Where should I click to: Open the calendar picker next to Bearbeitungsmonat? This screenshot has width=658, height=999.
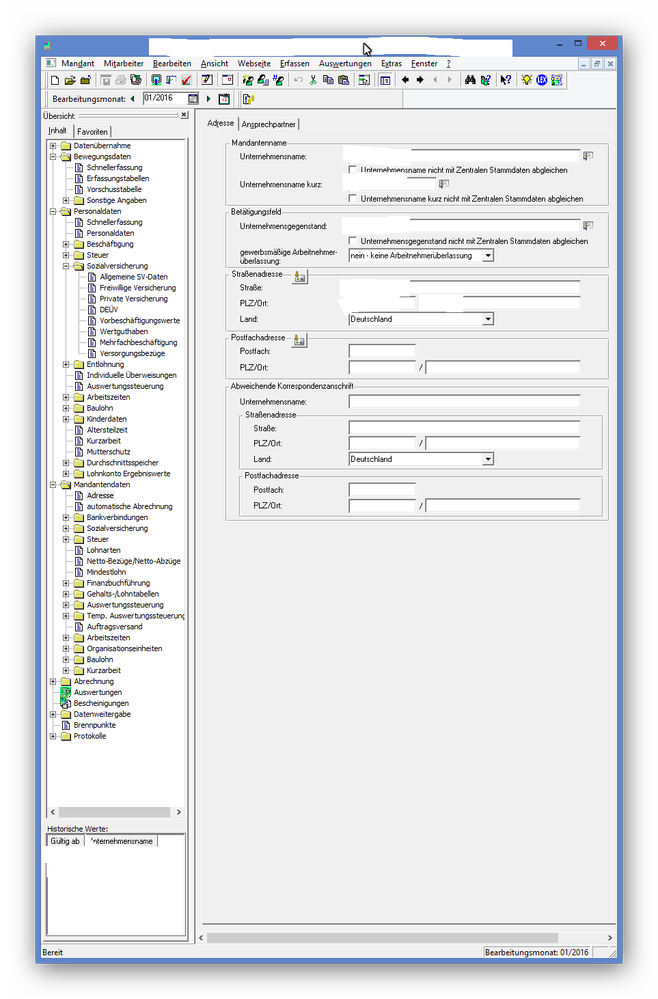193,99
